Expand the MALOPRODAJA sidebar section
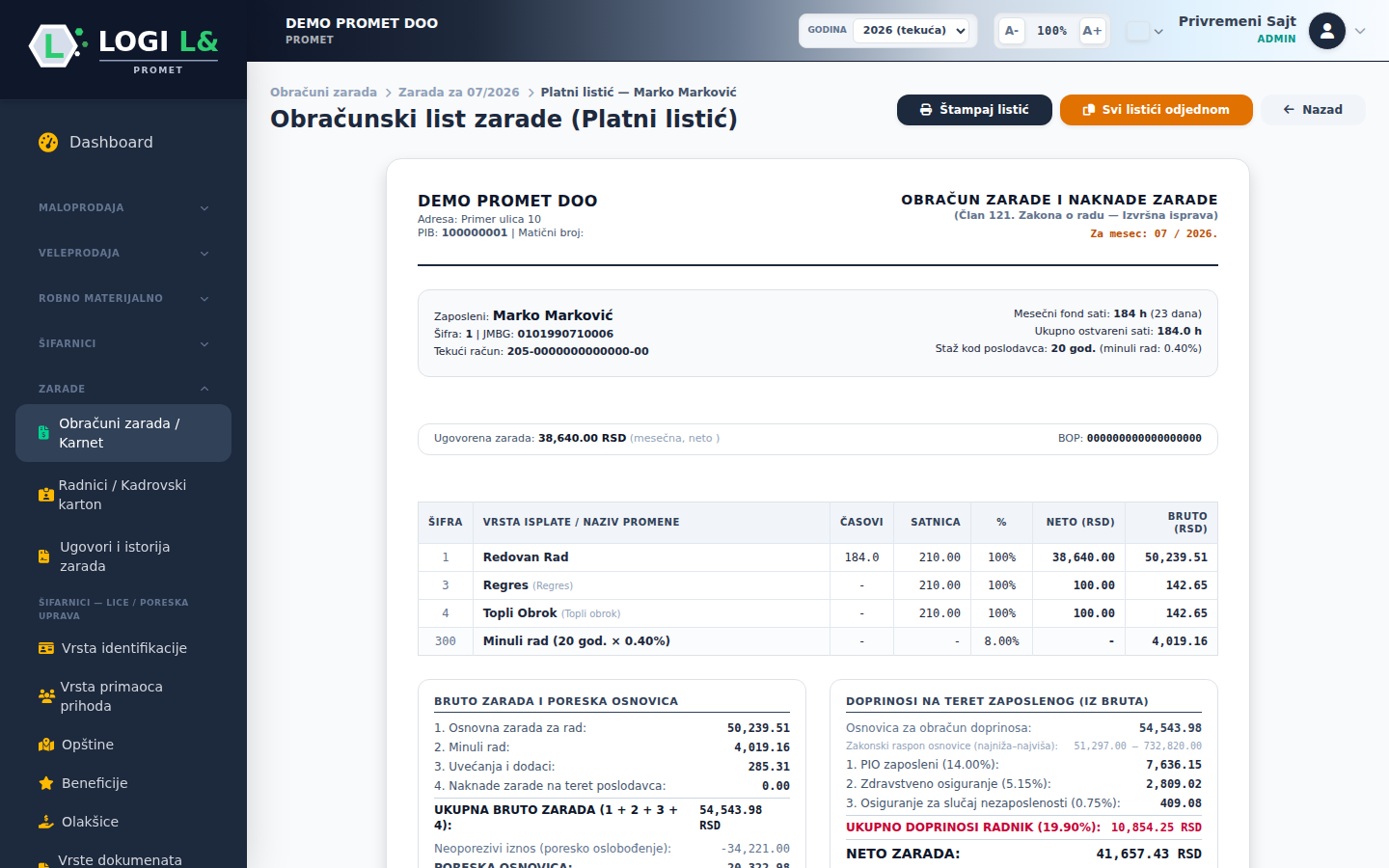Viewport: 1389px width, 868px height. pyautogui.click(x=123, y=207)
